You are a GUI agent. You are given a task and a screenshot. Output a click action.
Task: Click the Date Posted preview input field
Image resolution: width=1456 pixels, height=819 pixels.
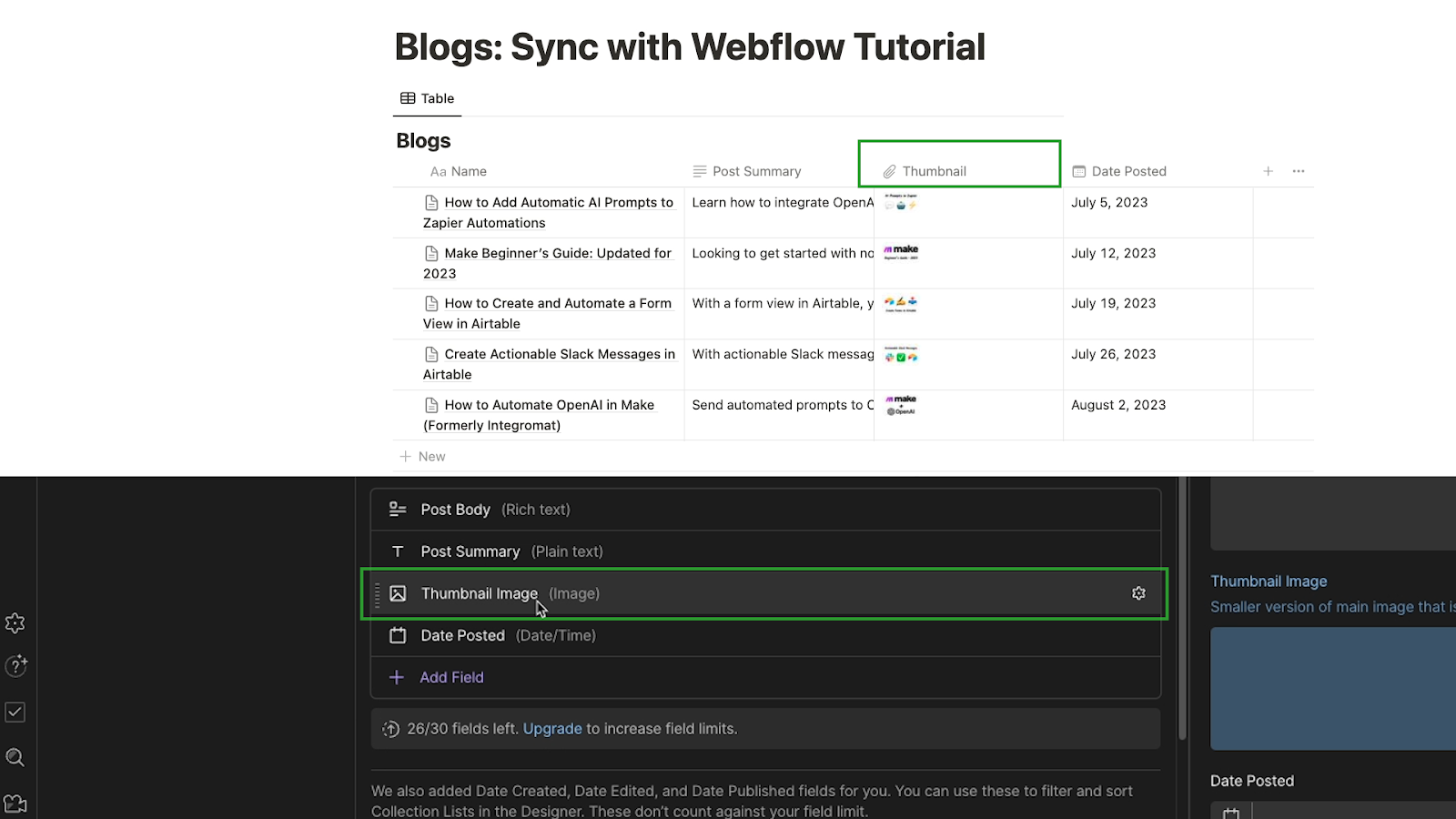click(1333, 810)
